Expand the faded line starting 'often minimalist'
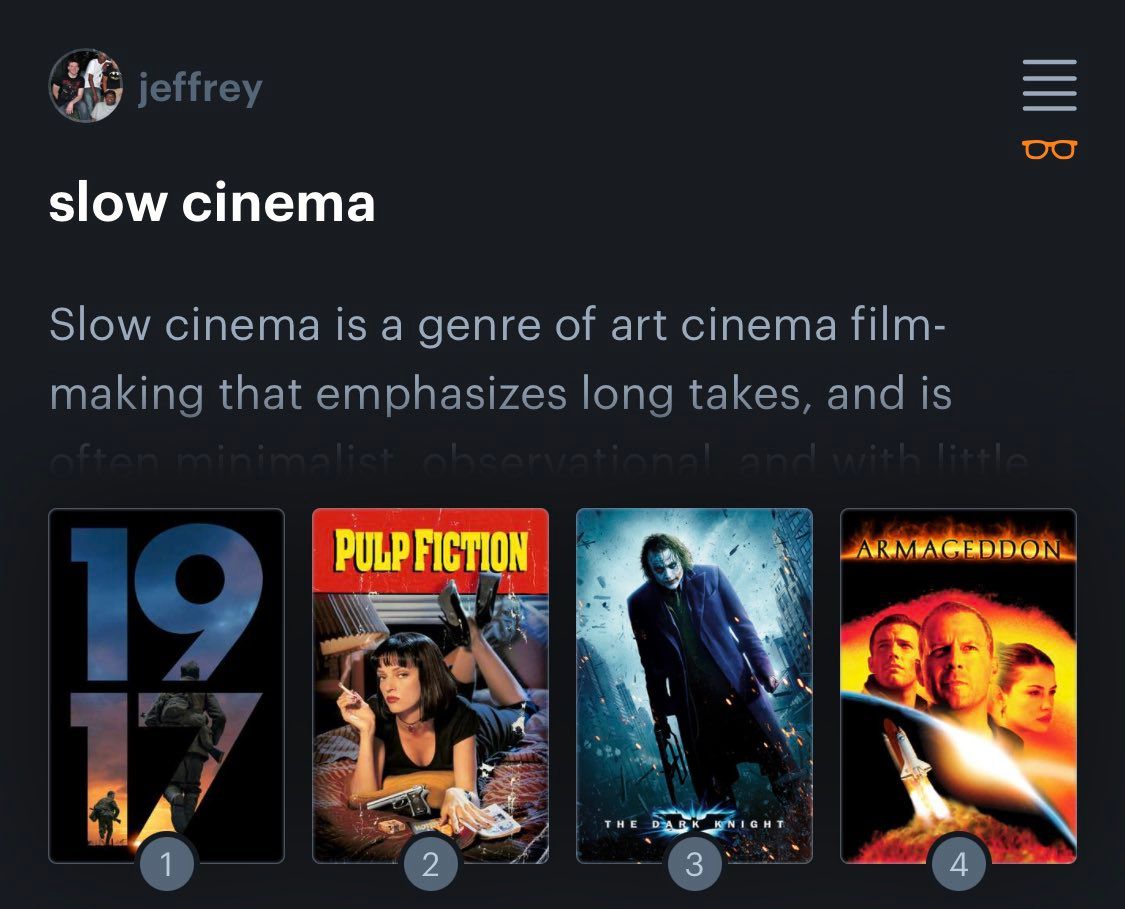The height and width of the screenshot is (909, 1125). (538, 461)
